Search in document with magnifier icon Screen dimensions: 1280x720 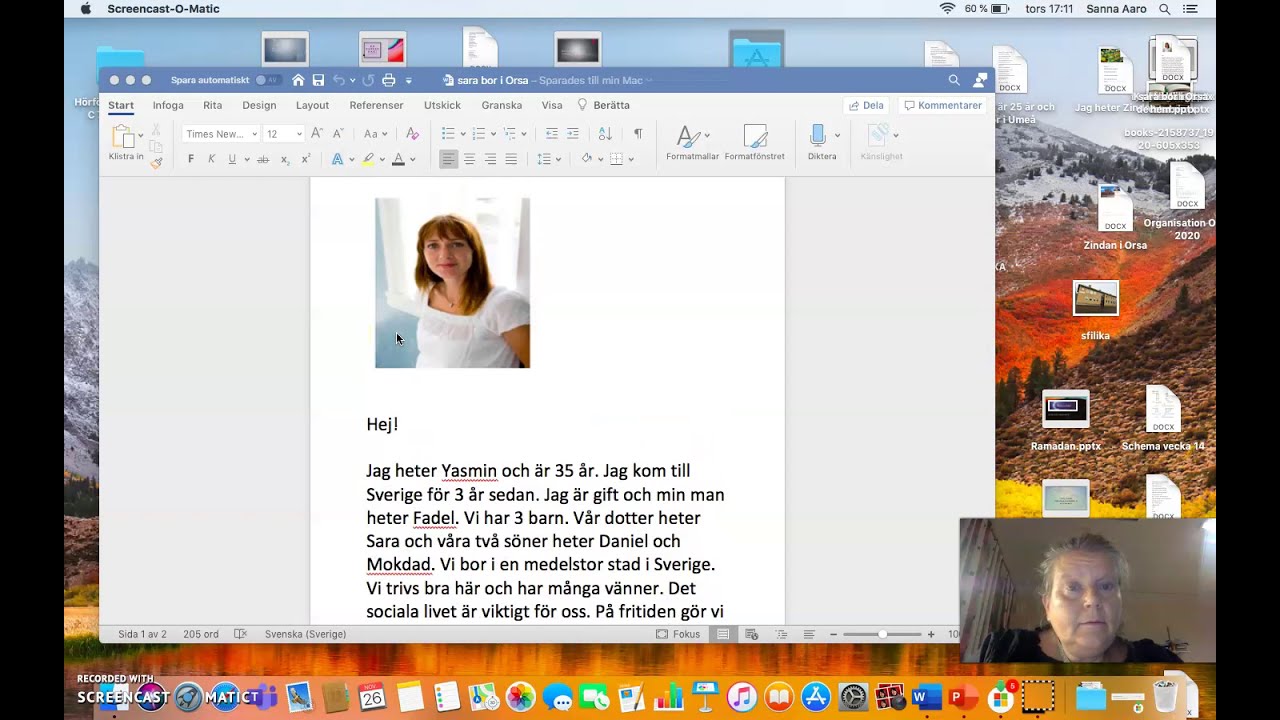click(954, 80)
